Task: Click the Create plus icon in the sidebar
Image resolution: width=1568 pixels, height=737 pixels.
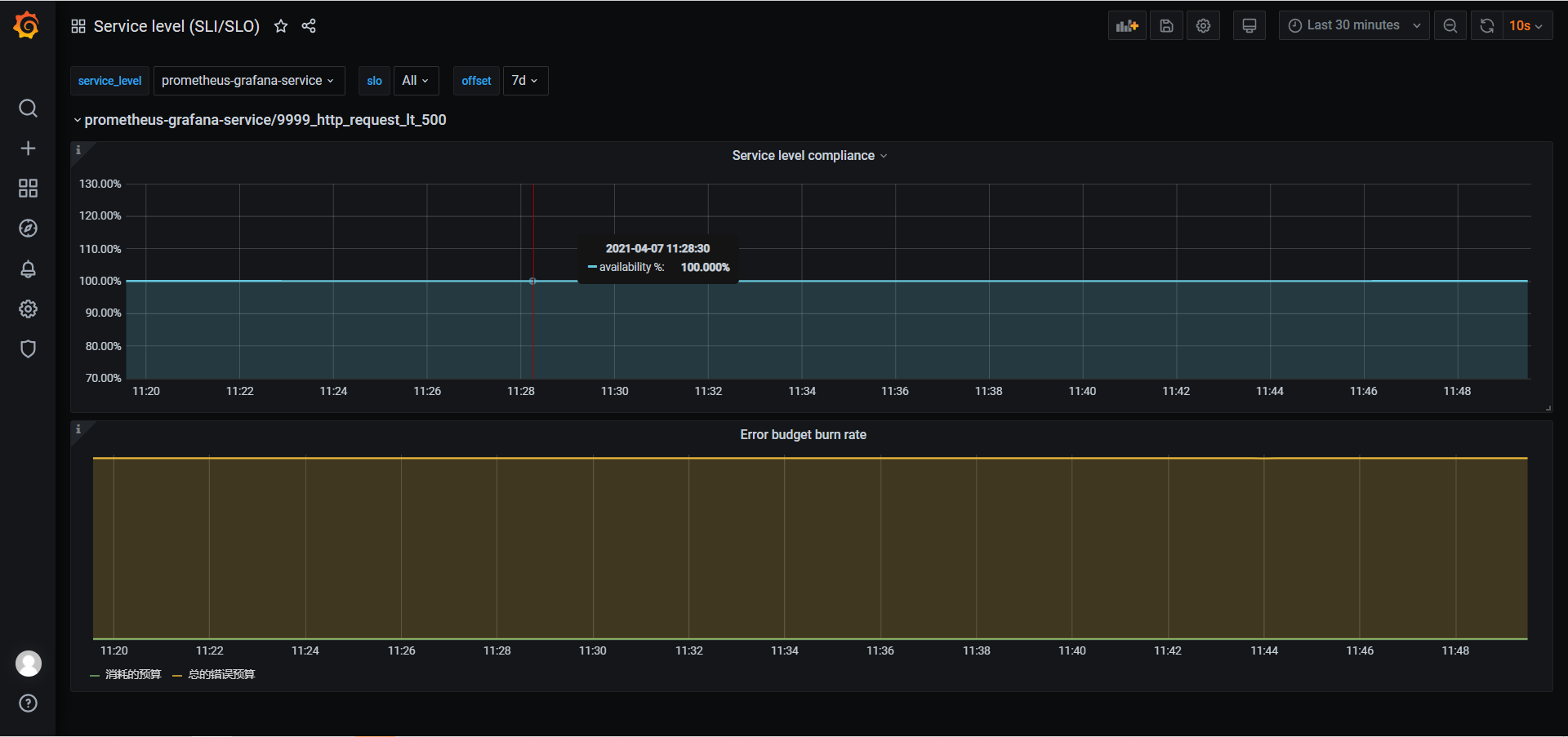Action: [28, 149]
